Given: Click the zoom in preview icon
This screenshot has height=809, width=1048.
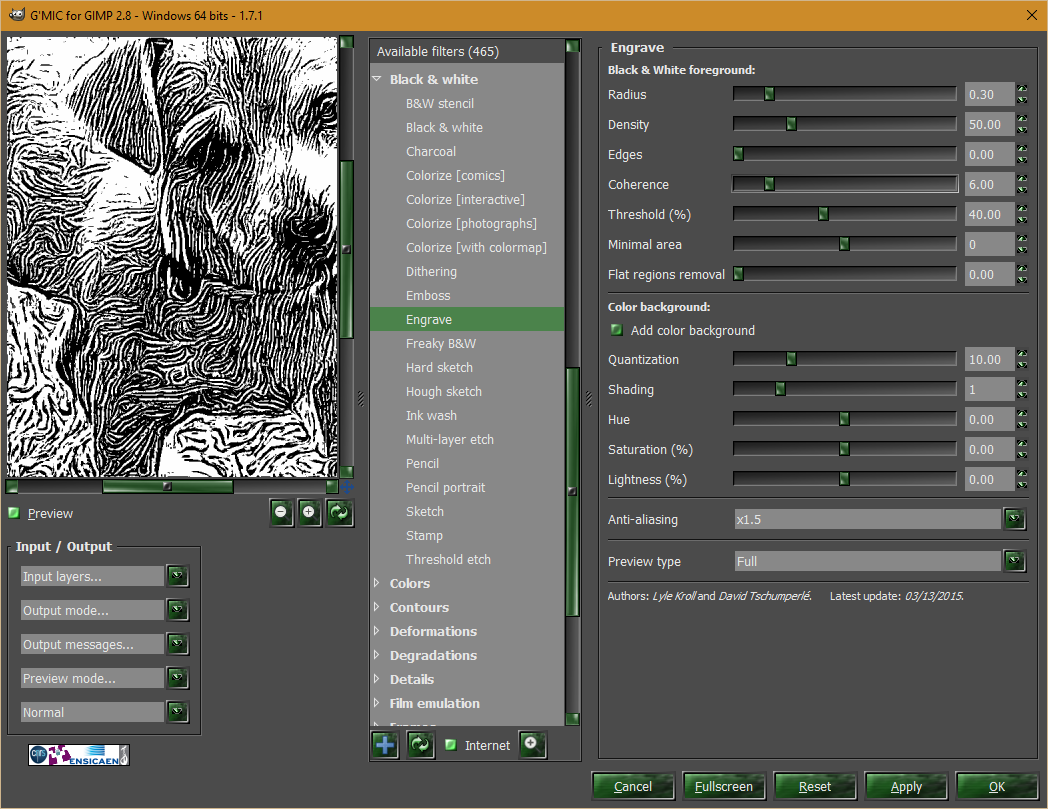Looking at the screenshot, I should click(x=309, y=513).
